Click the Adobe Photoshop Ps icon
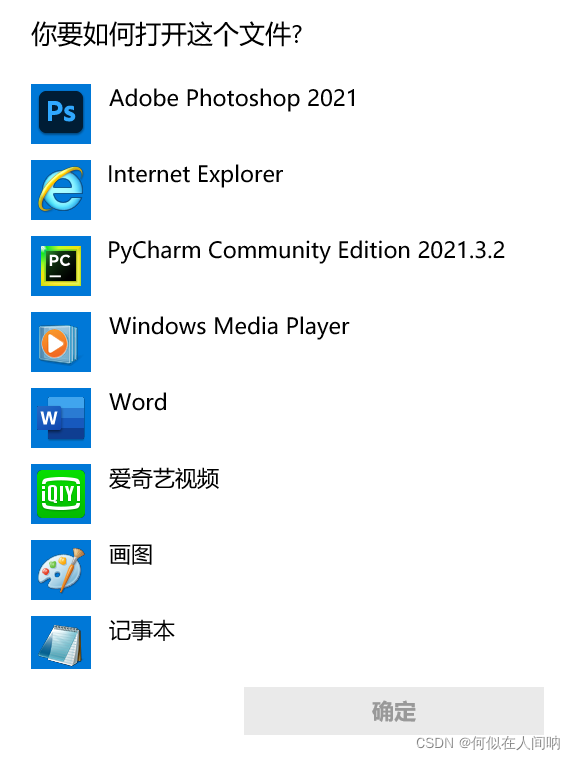The image size is (575, 760). coord(61,114)
